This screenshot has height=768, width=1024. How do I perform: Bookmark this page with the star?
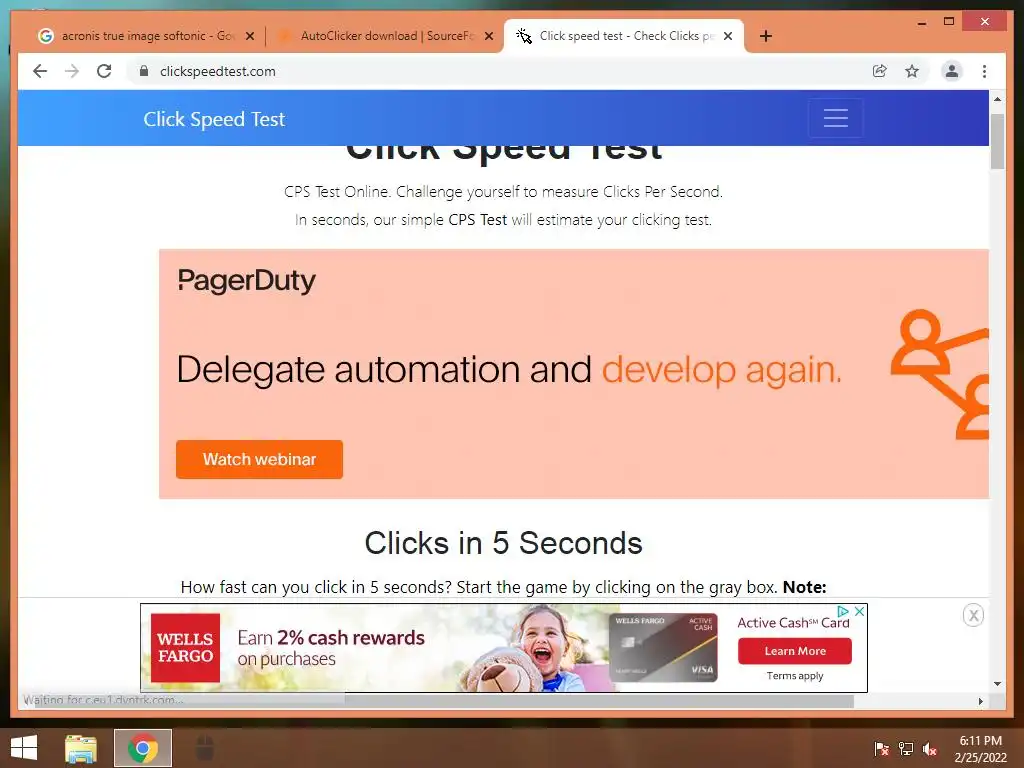(x=912, y=71)
